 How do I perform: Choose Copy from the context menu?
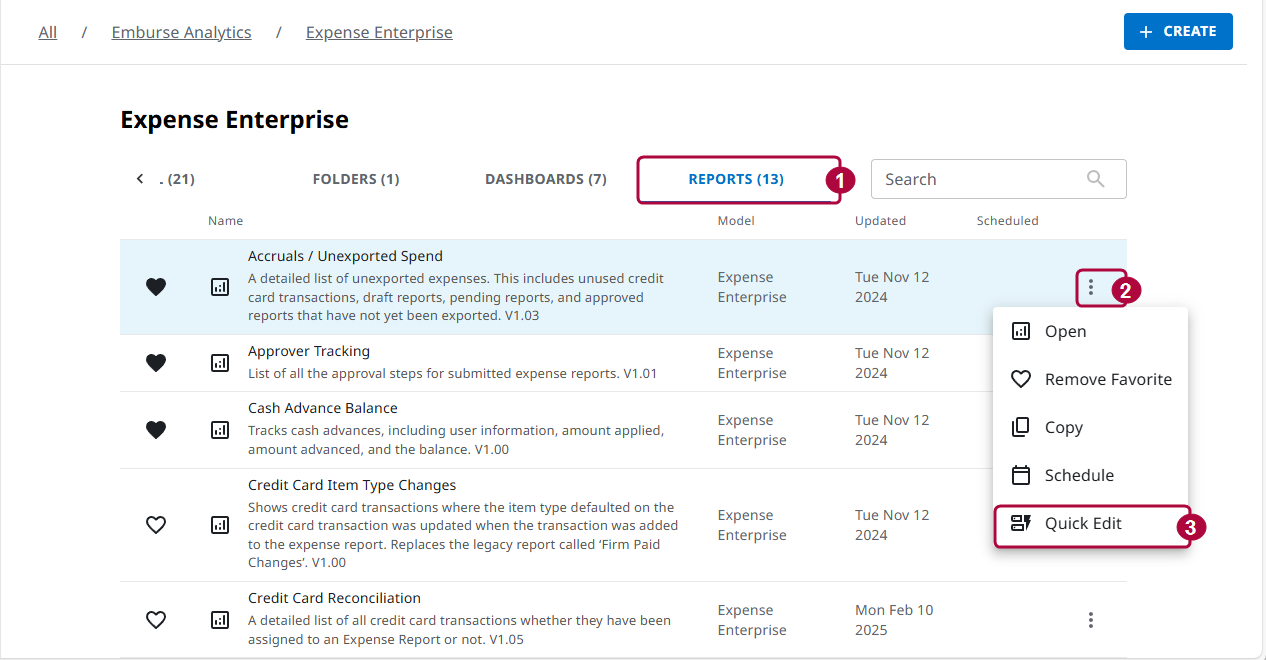[x=1090, y=427]
